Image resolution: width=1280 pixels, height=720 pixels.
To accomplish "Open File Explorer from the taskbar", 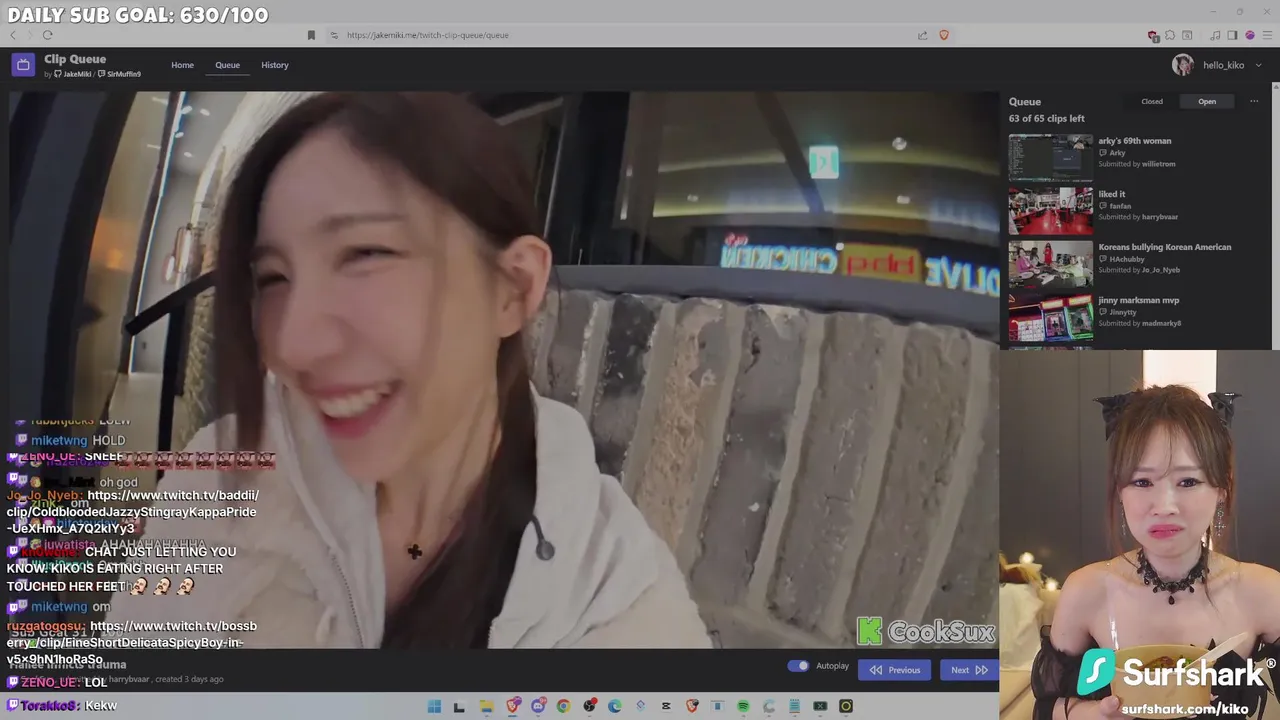I will pos(487,706).
